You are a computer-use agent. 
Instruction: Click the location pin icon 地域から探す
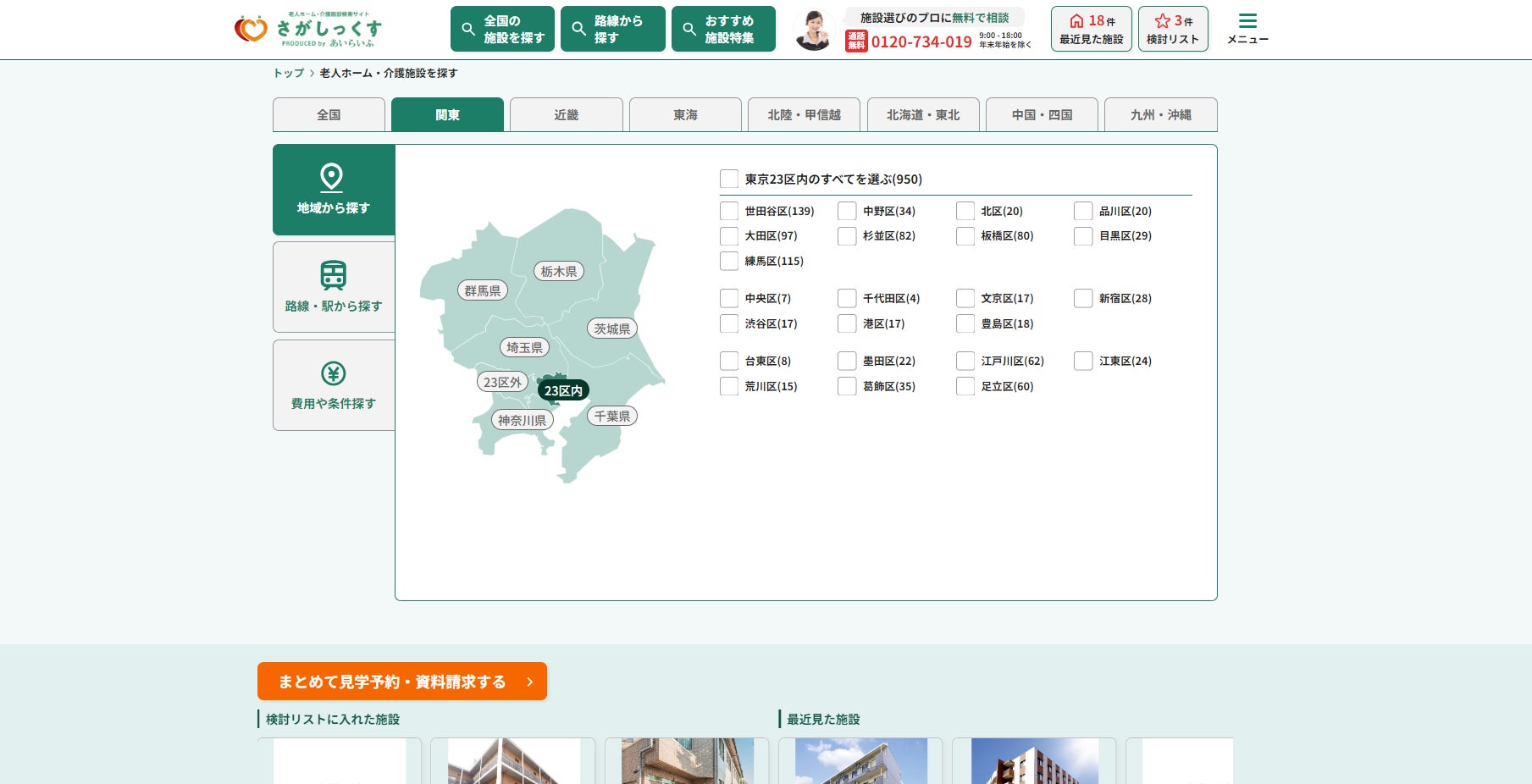tap(331, 177)
